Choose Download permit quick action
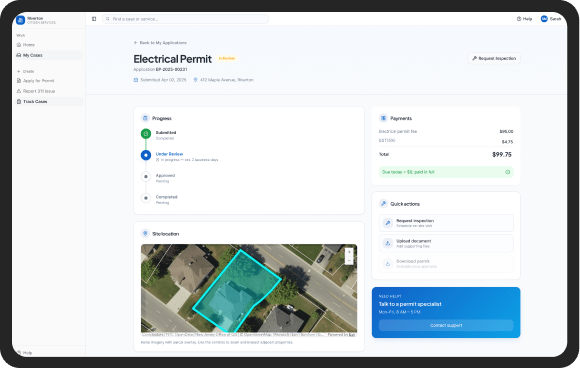 [x=446, y=263]
